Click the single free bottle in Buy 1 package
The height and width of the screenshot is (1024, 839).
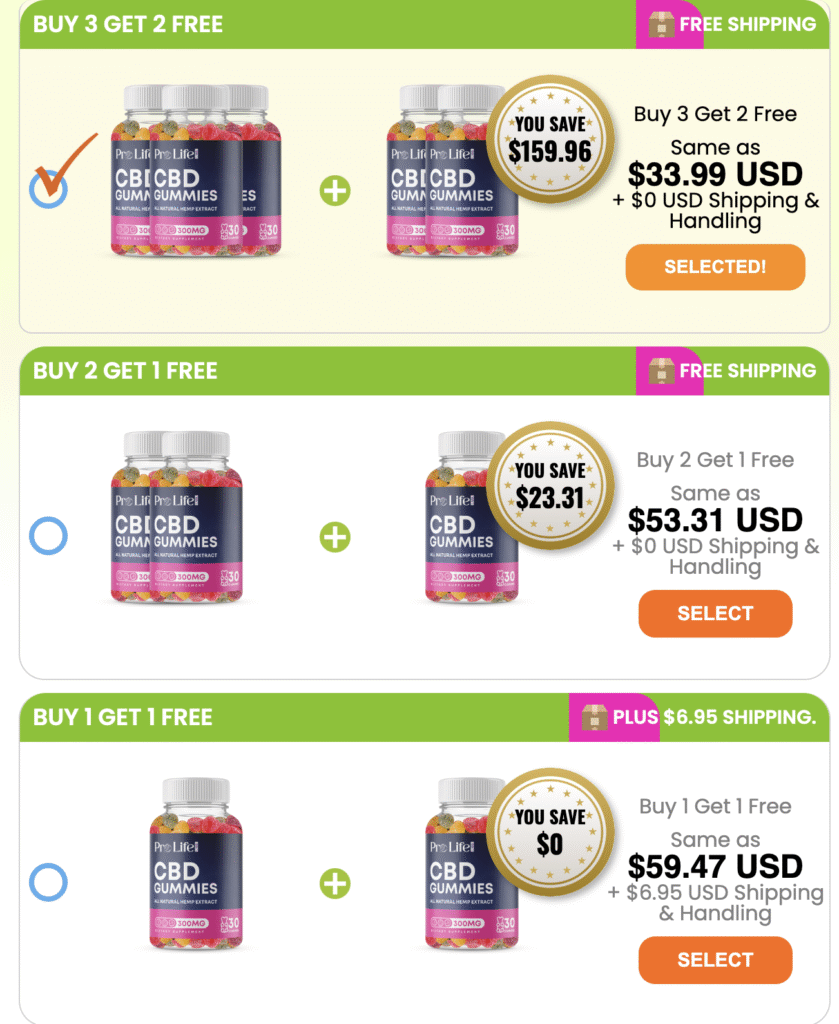coord(470,865)
